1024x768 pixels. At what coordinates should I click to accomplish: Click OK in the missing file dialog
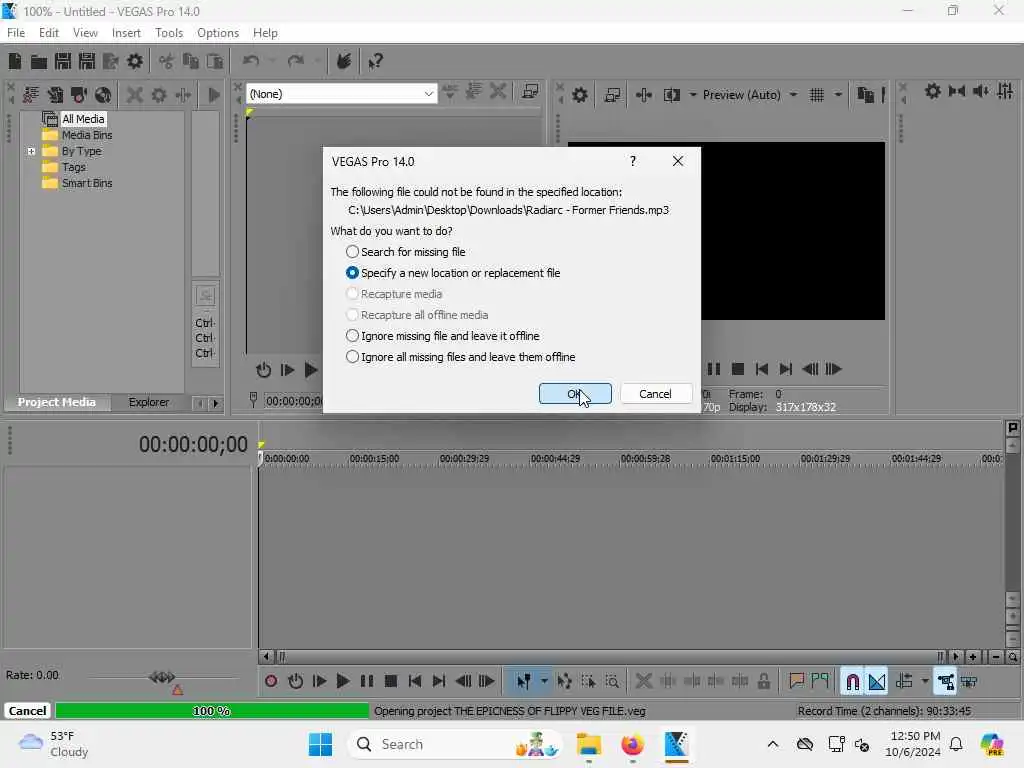point(575,394)
